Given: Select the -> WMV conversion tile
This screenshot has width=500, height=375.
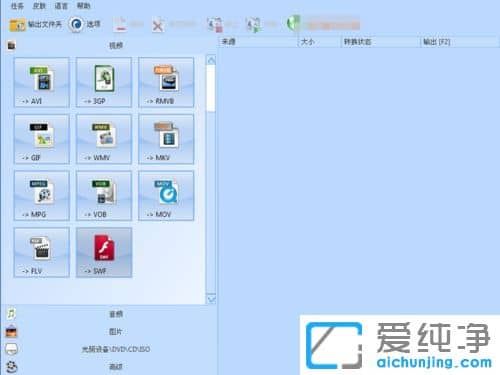Looking at the screenshot, I should pyautogui.click(x=104, y=139).
